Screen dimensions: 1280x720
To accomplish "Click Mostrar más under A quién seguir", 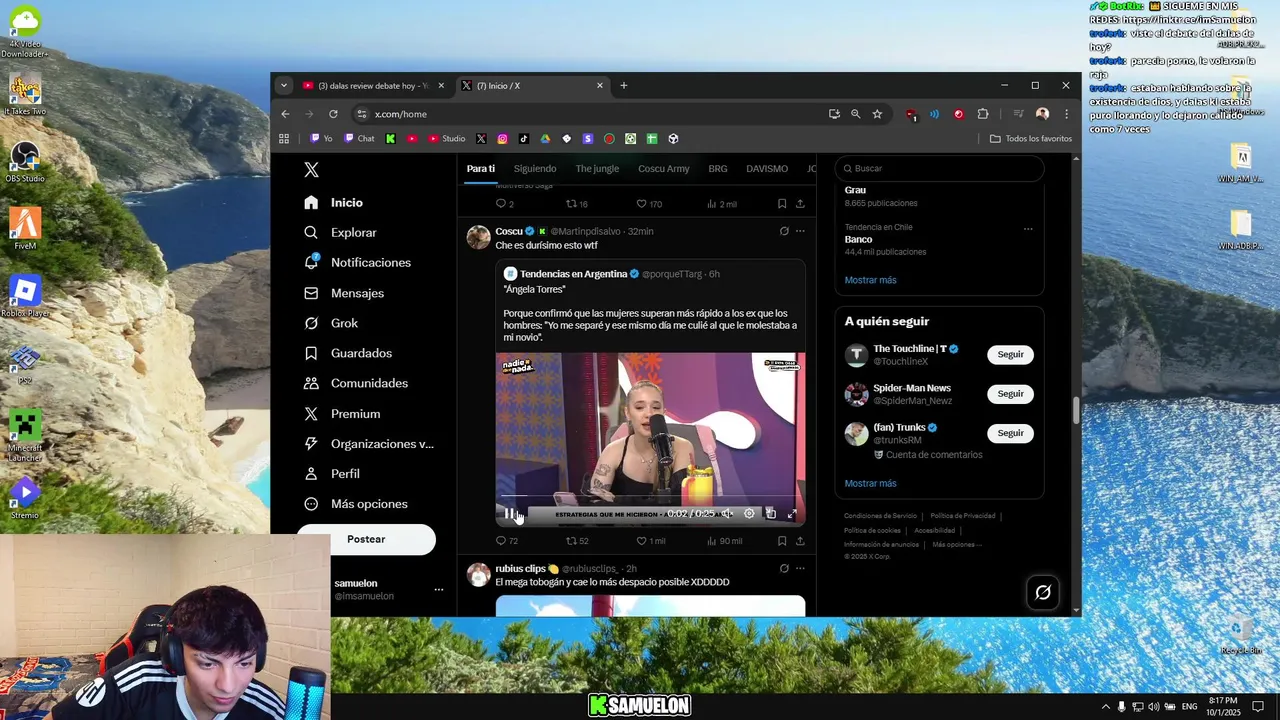I will pos(870,483).
